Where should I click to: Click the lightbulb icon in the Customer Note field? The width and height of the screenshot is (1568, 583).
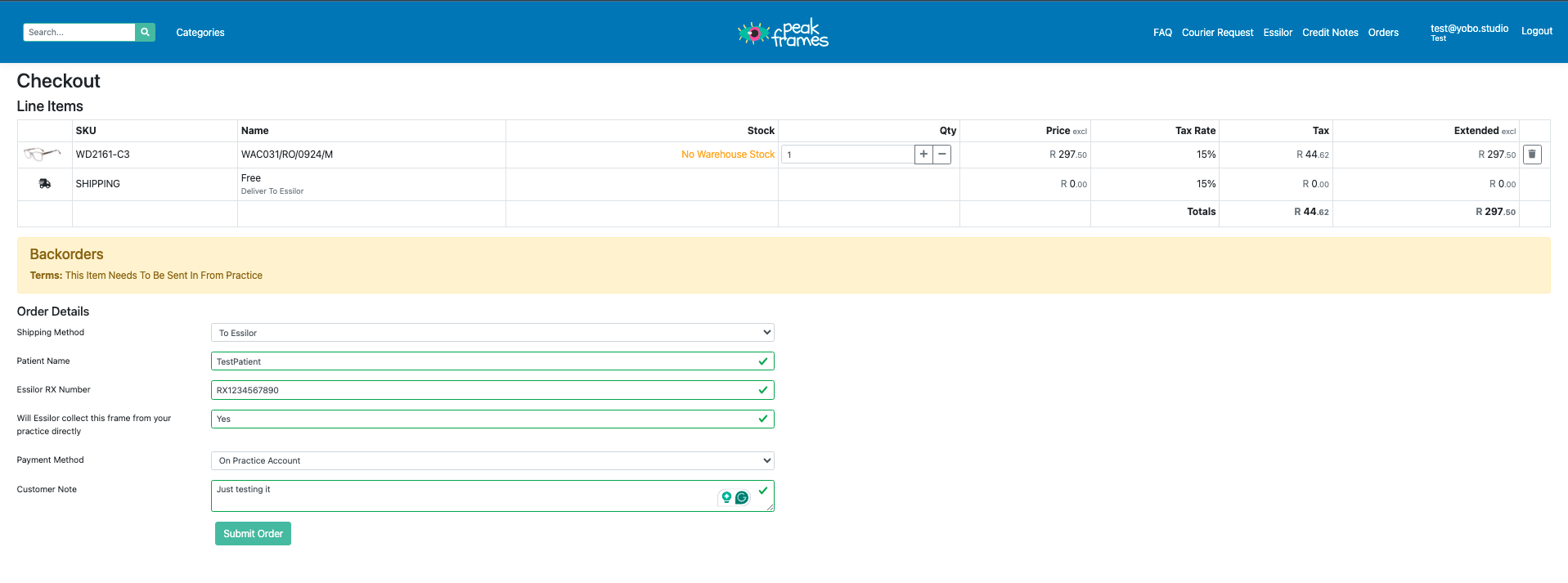(726, 497)
